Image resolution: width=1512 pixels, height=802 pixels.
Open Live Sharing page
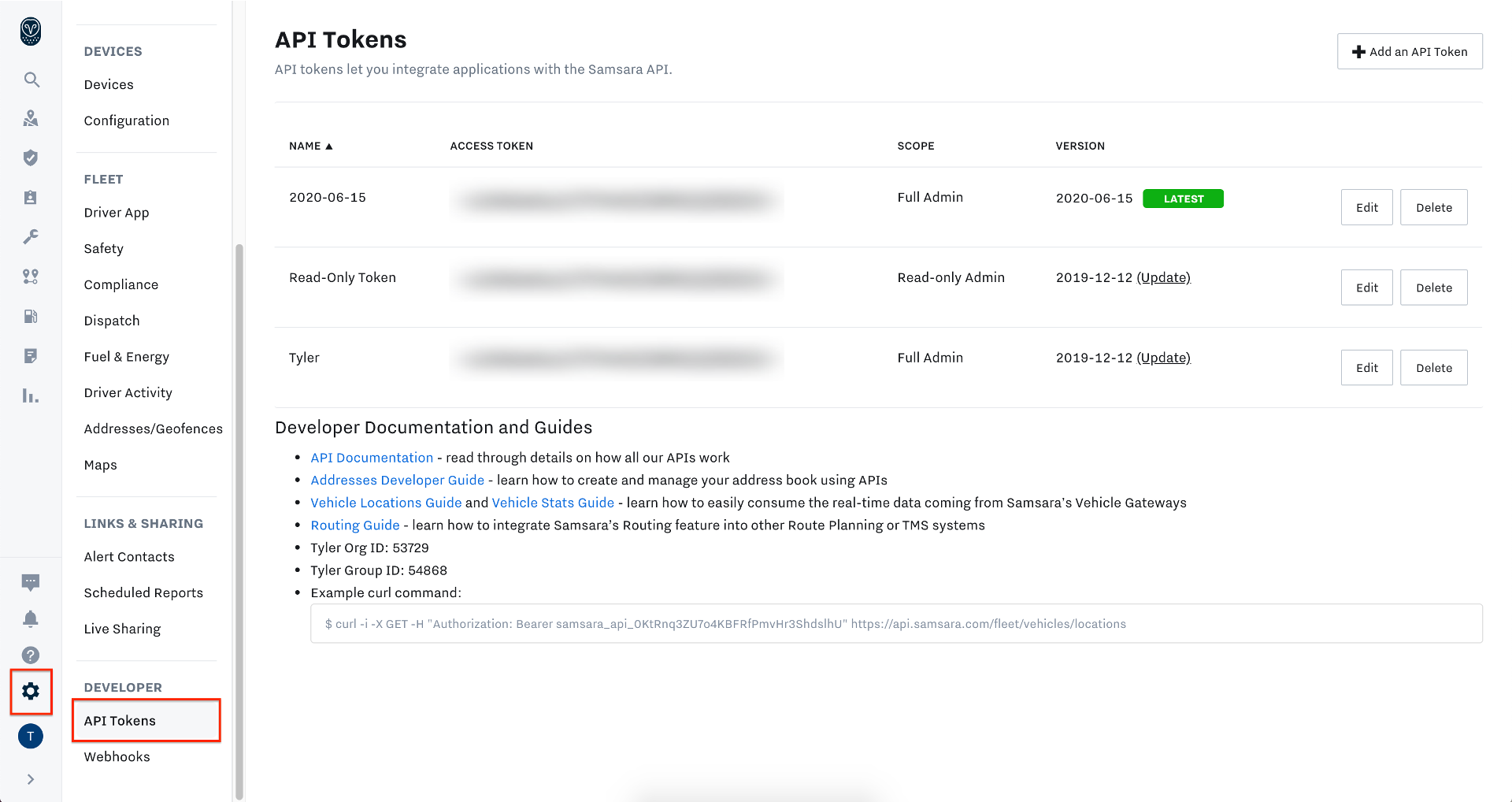(123, 629)
